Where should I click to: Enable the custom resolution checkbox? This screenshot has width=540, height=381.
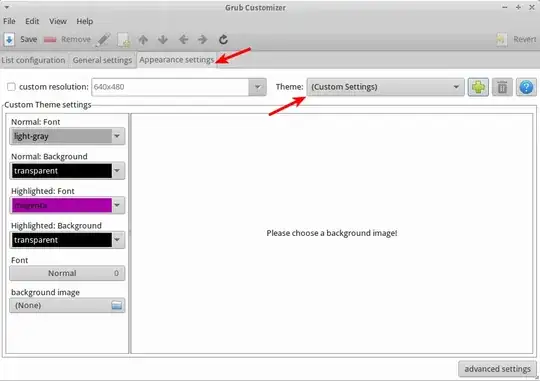[11, 87]
